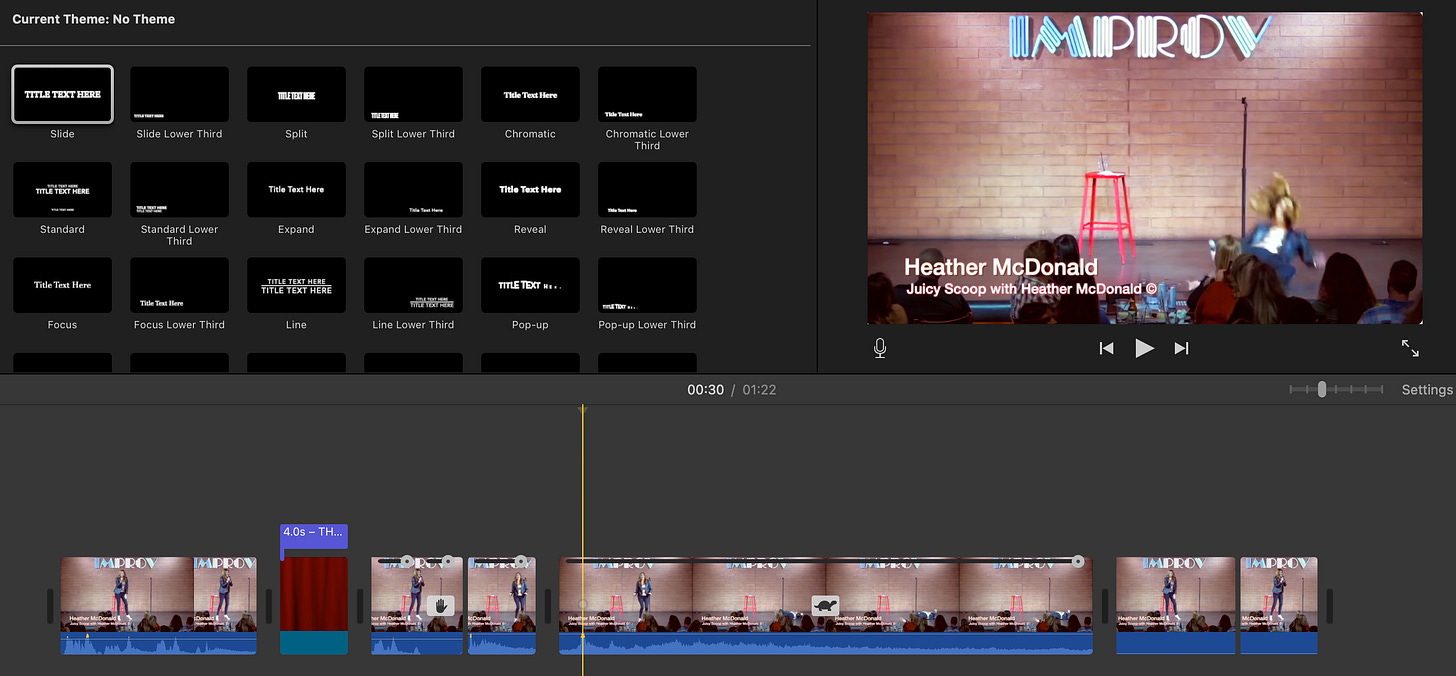1456x676 pixels.
Task: Skip to previous clip in viewer
Action: click(x=1106, y=348)
